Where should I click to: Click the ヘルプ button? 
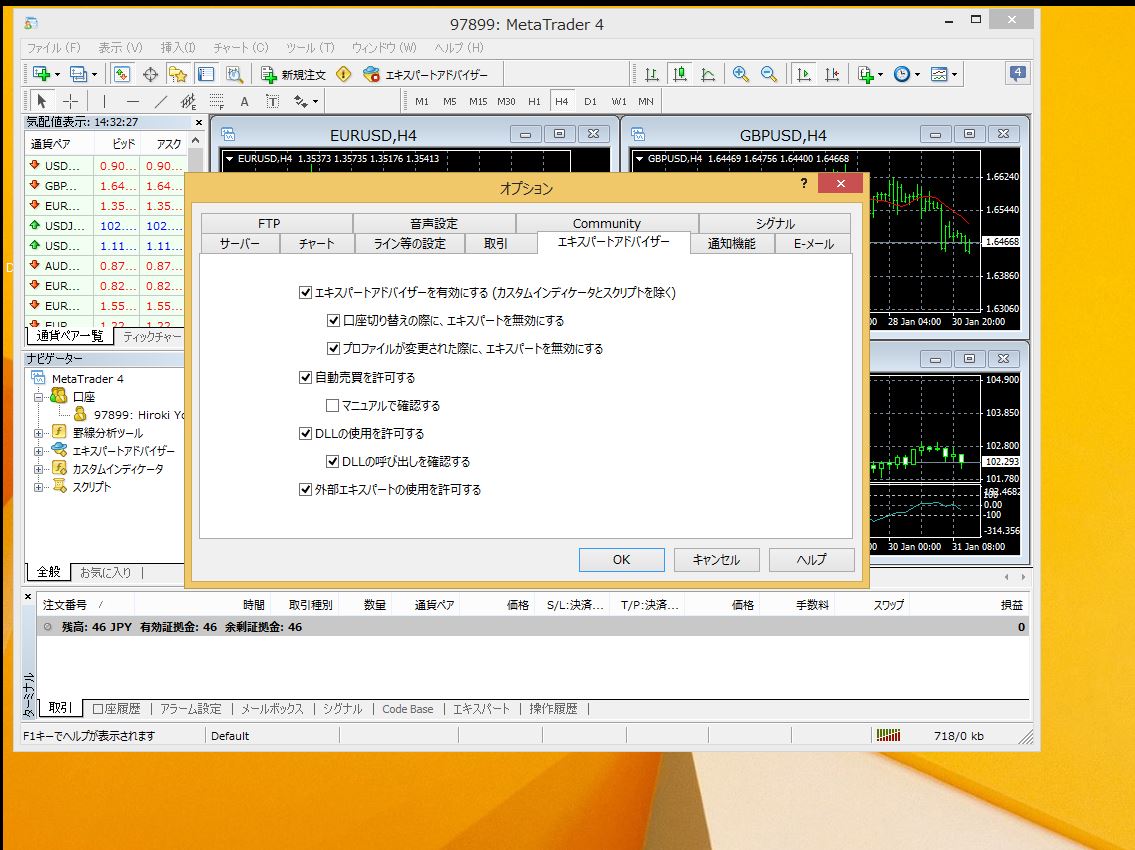[x=811, y=560]
